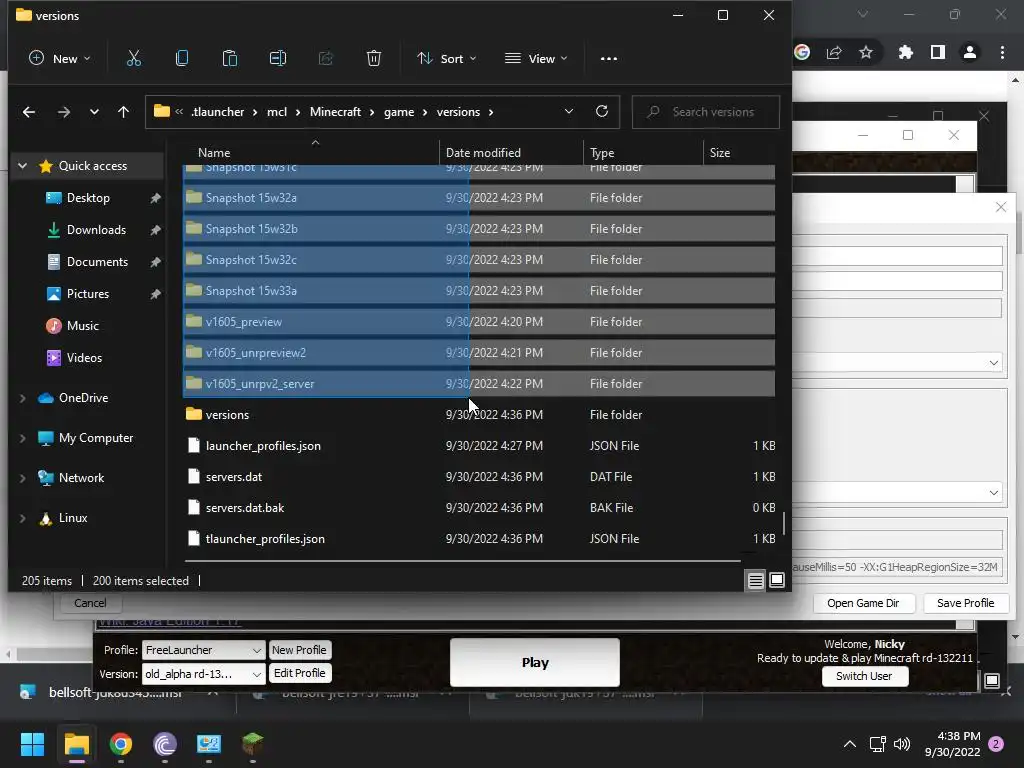Viewport: 1024px width, 768px height.
Task: Expand the Linux tree node
Action: pyautogui.click(x=23, y=518)
